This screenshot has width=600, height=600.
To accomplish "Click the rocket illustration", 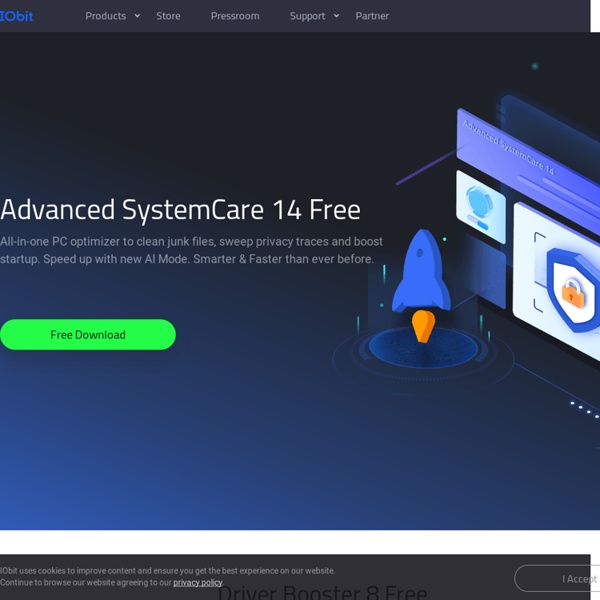I will (x=421, y=285).
